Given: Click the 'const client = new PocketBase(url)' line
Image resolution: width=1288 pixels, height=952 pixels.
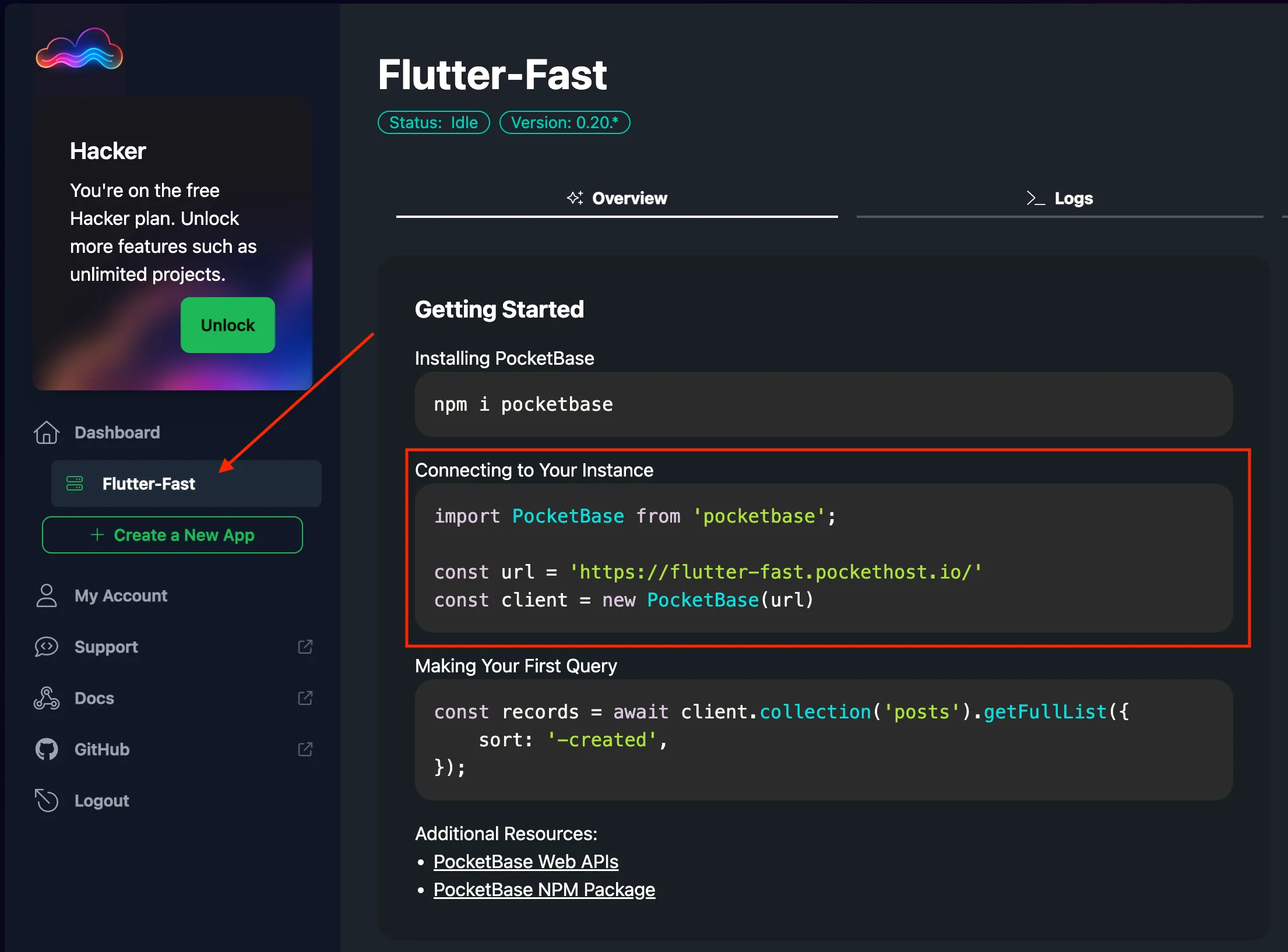Looking at the screenshot, I should click(624, 600).
